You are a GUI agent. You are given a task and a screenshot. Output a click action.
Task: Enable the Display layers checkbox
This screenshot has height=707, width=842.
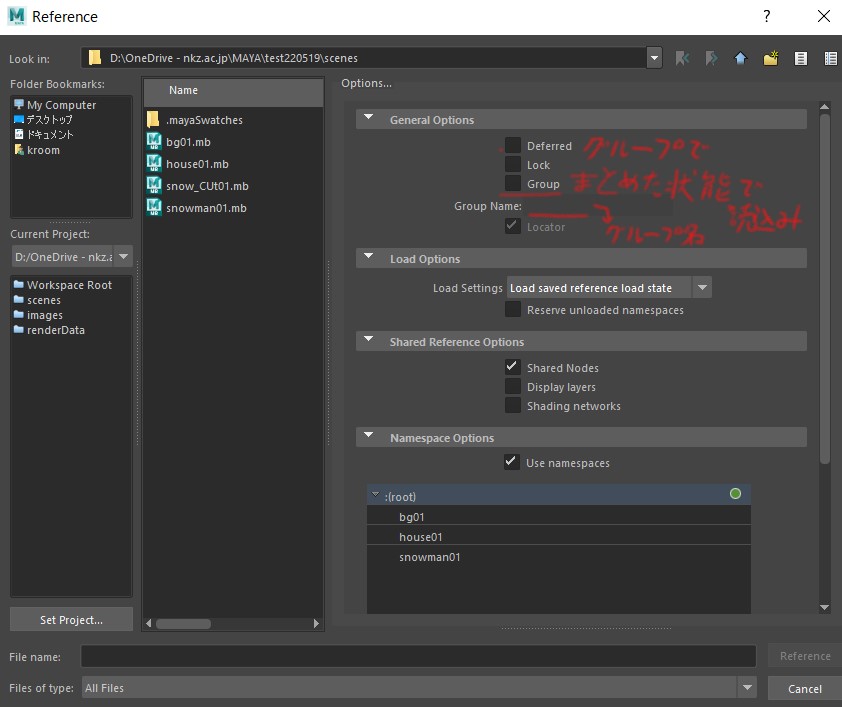click(513, 387)
